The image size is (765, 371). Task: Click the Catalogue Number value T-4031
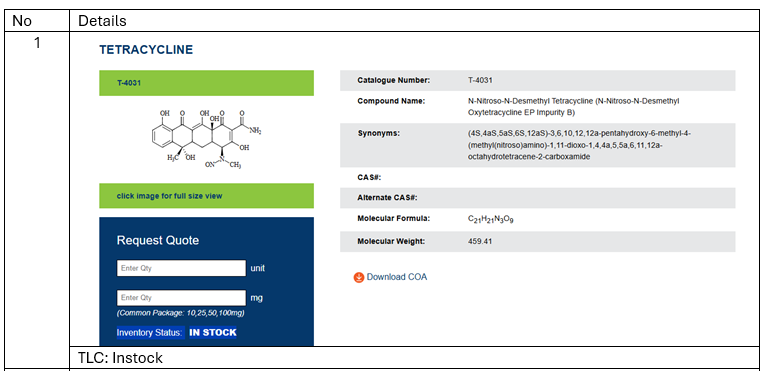(x=480, y=81)
